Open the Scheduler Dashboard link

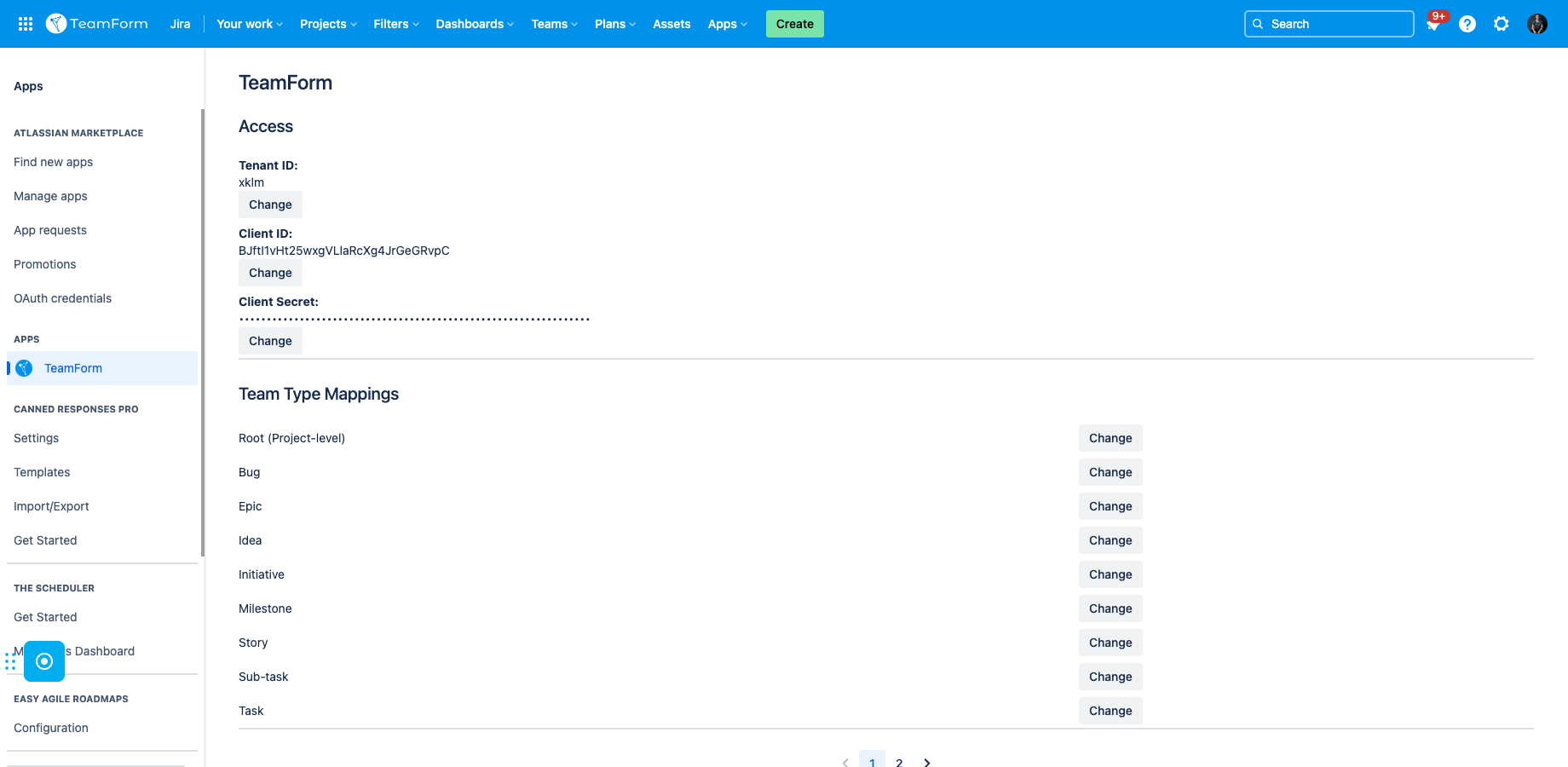pyautogui.click(x=101, y=651)
